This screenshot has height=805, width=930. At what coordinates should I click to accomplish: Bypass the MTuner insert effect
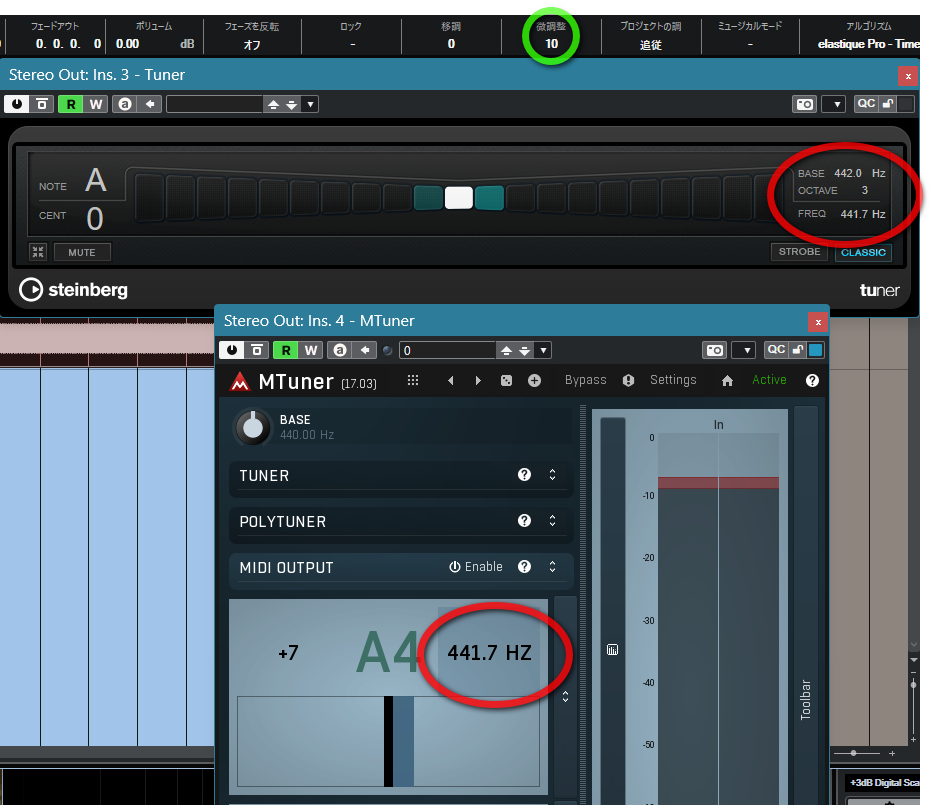point(257,350)
